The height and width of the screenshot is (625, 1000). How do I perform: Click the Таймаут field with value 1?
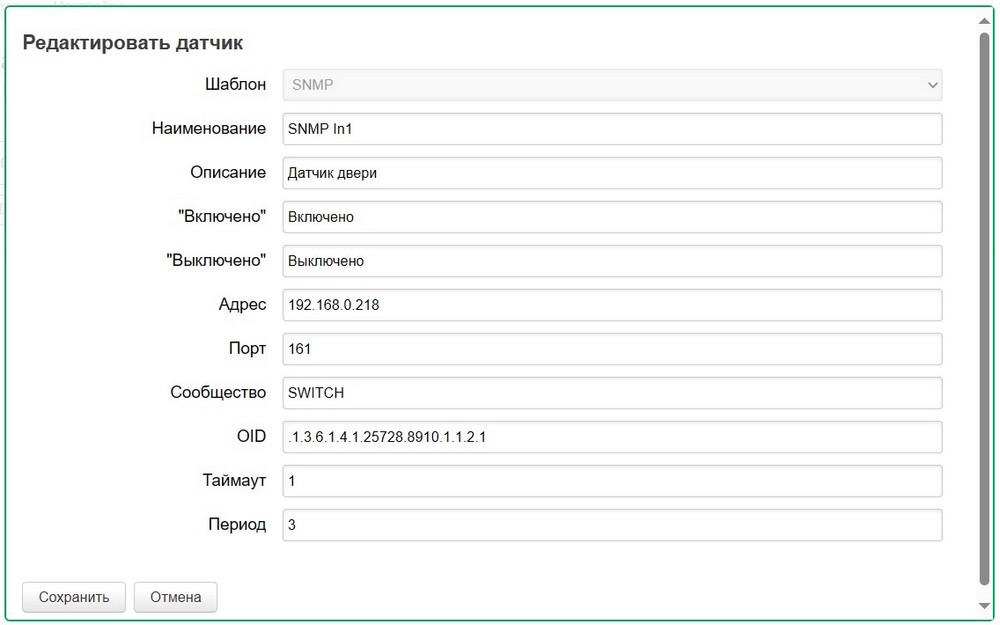pyautogui.click(x=612, y=481)
